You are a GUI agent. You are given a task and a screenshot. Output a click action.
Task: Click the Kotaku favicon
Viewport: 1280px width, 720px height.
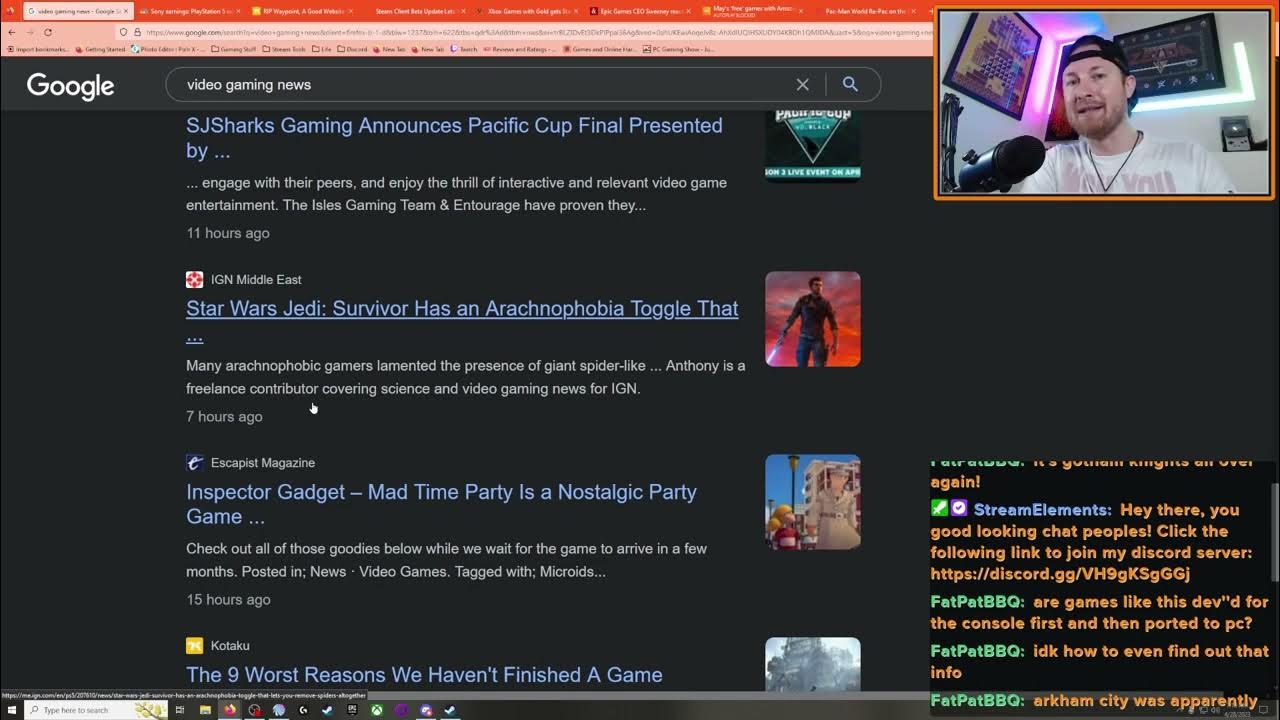[x=194, y=646]
